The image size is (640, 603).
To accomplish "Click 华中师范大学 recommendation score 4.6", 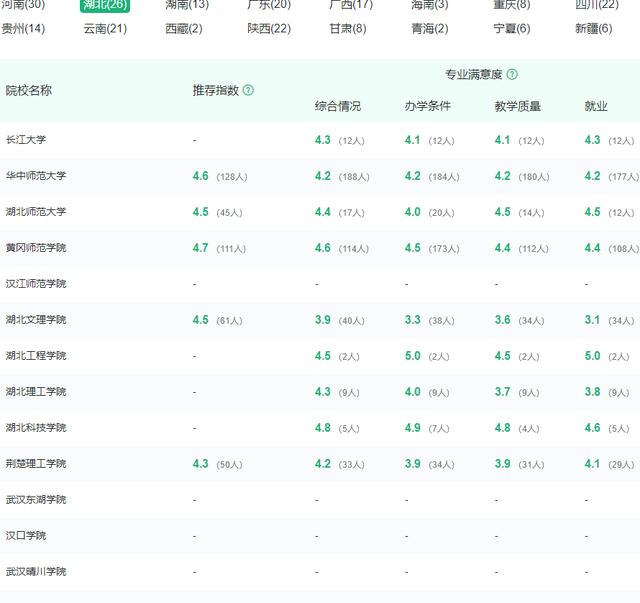I will coord(200,176).
